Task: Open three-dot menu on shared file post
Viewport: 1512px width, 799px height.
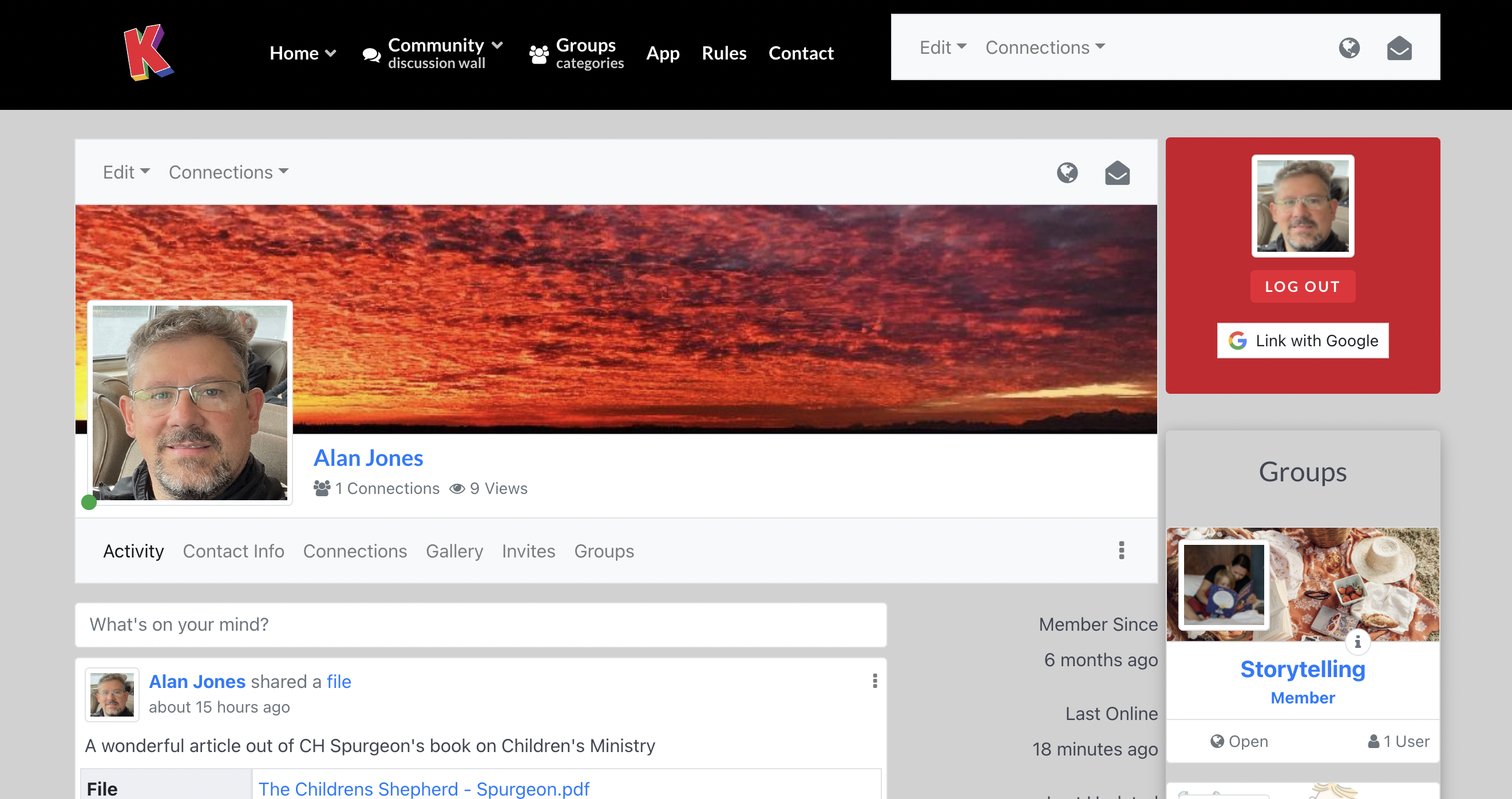Action: click(x=874, y=681)
